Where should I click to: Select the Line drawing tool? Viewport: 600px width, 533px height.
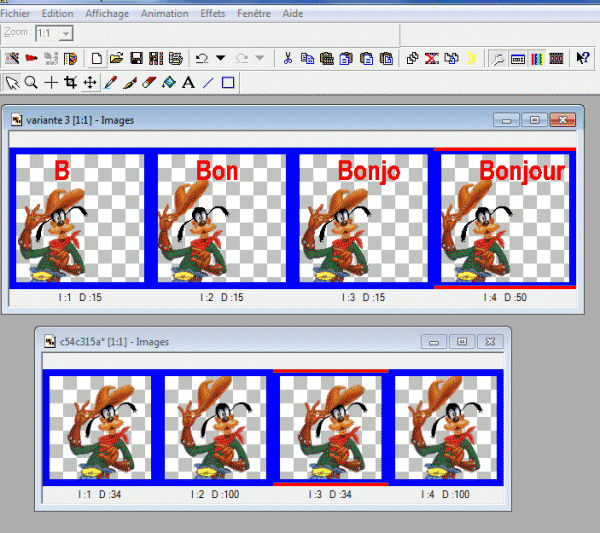coord(208,83)
